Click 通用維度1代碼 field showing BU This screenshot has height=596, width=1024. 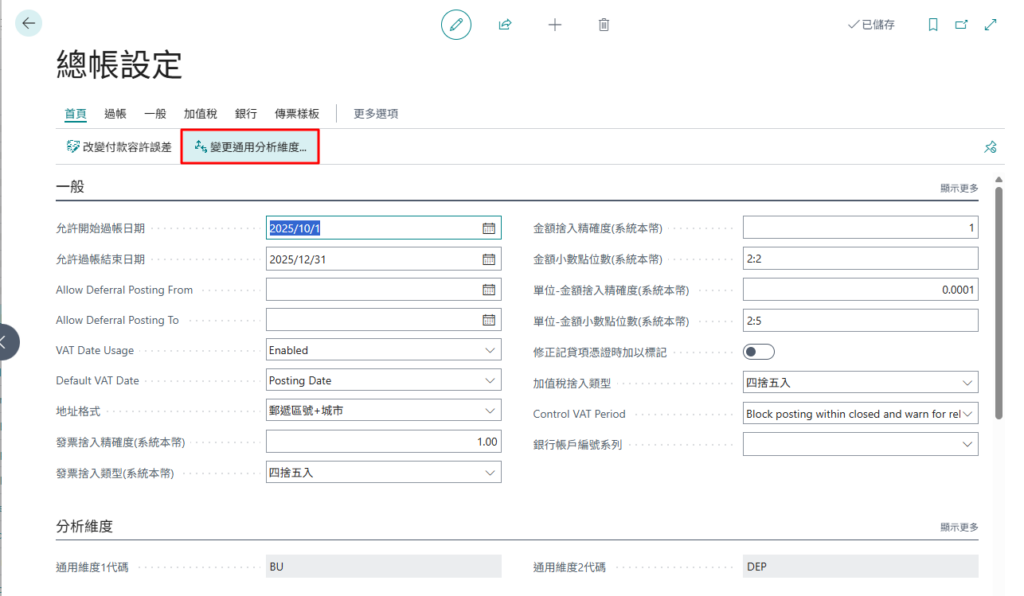383,567
